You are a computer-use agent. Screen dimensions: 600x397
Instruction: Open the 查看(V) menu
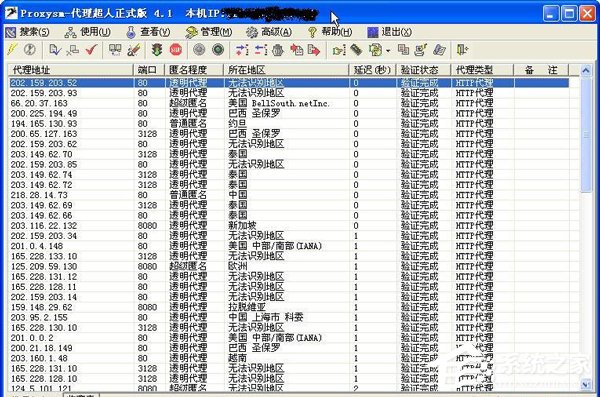click(148, 32)
